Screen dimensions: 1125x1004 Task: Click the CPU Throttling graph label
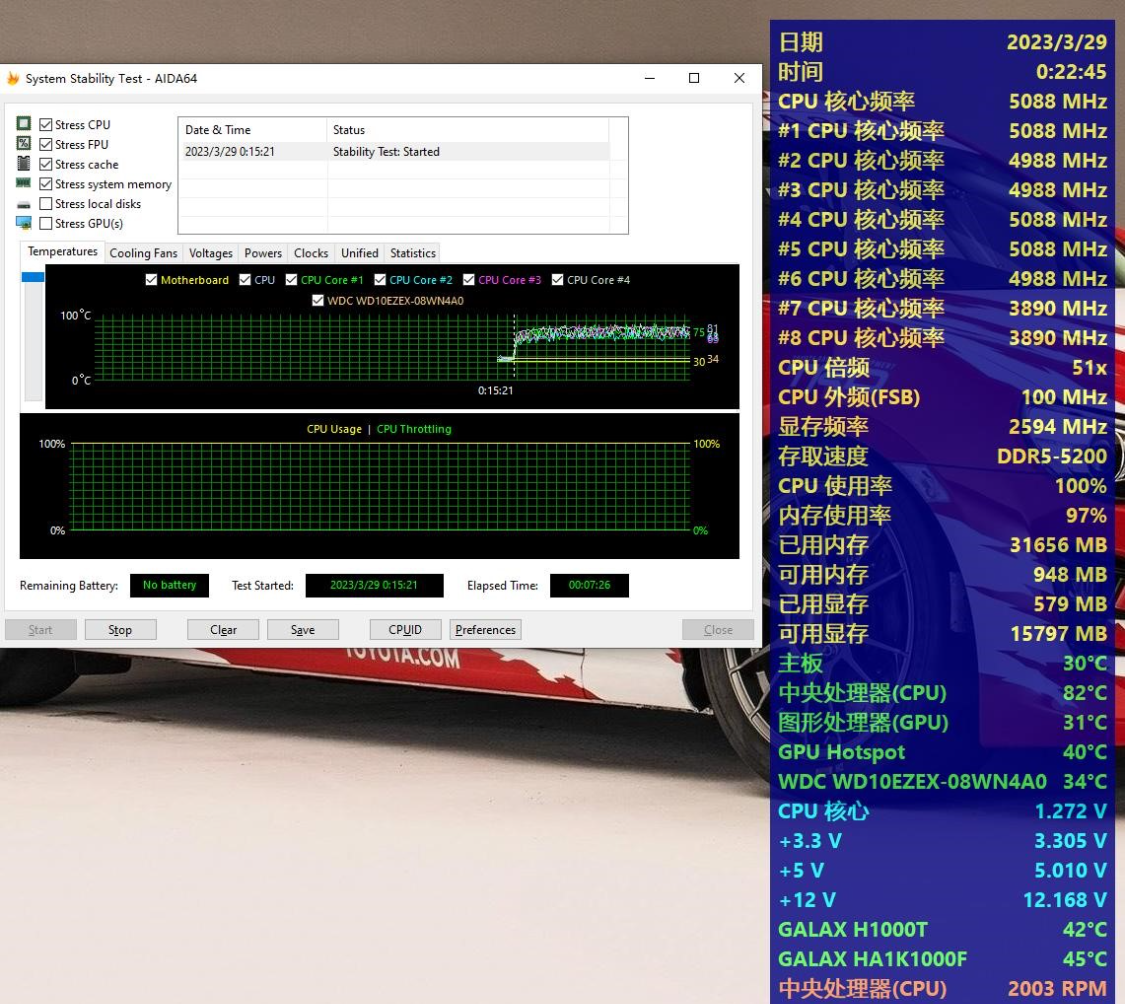tap(414, 429)
